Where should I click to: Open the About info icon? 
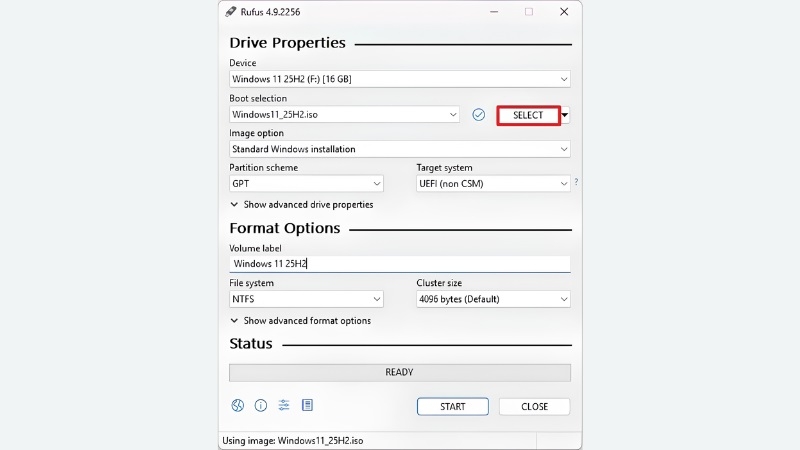(x=261, y=406)
